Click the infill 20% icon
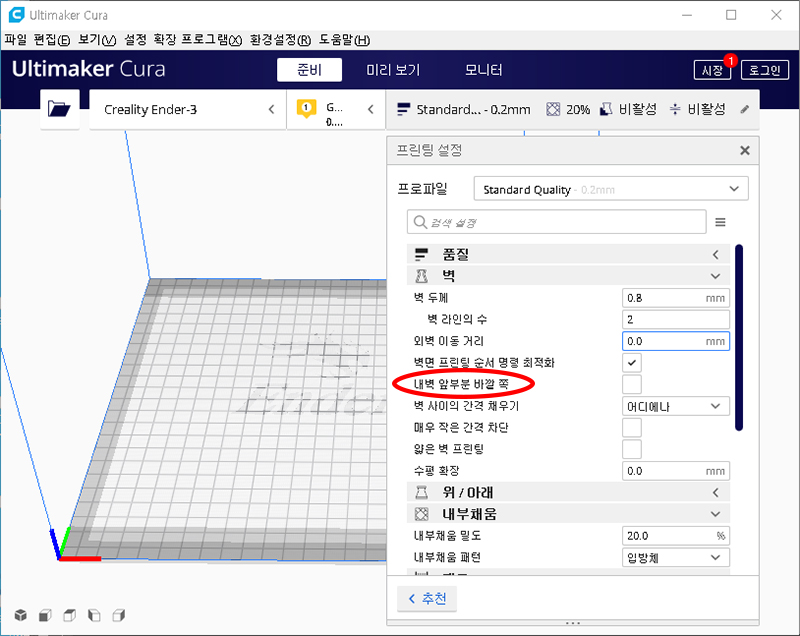800x636 pixels. click(x=553, y=109)
